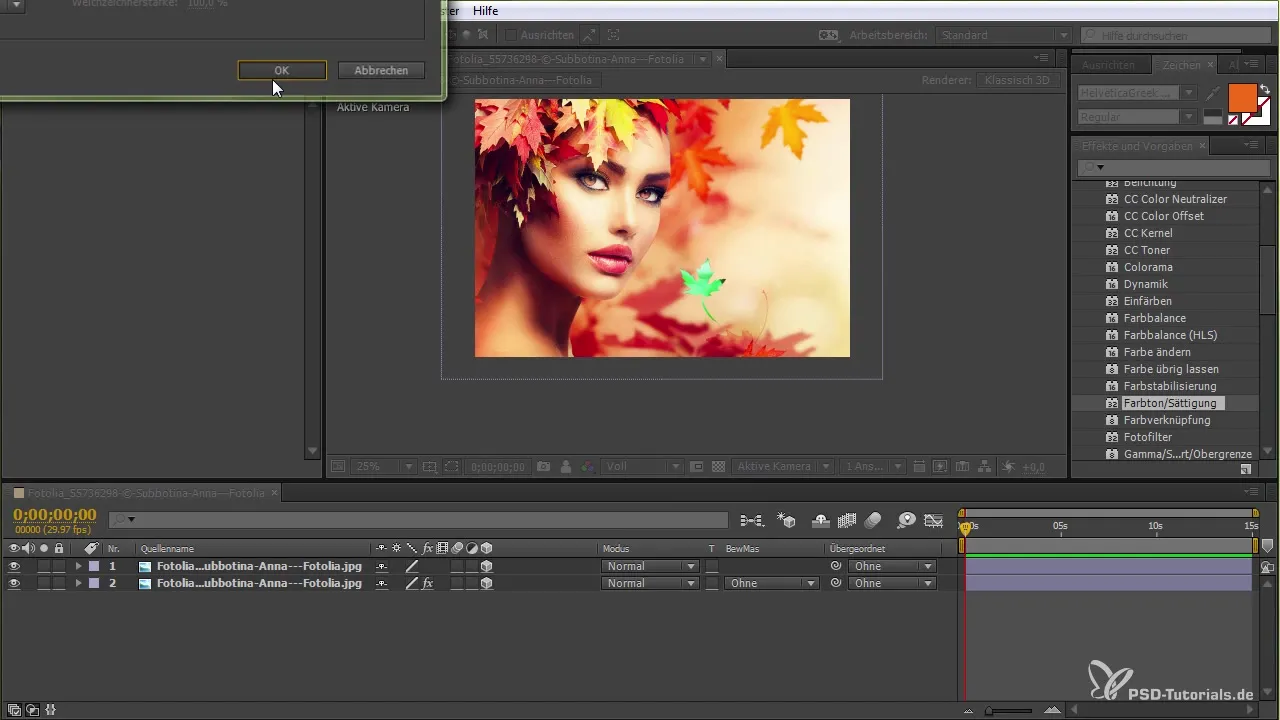Viewport: 1280px width, 720px height.
Task: Take snapshot with camera icon
Action: 543,467
